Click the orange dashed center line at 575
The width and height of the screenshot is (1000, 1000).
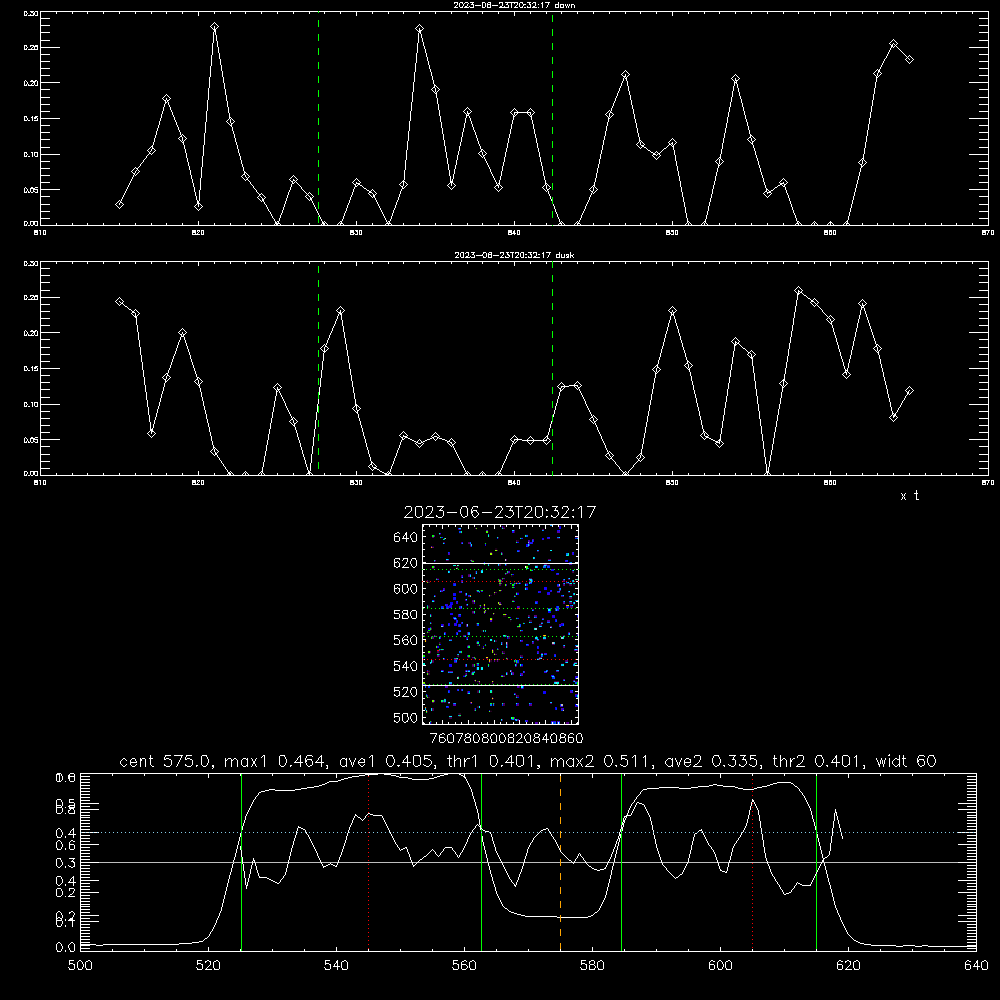561,861
